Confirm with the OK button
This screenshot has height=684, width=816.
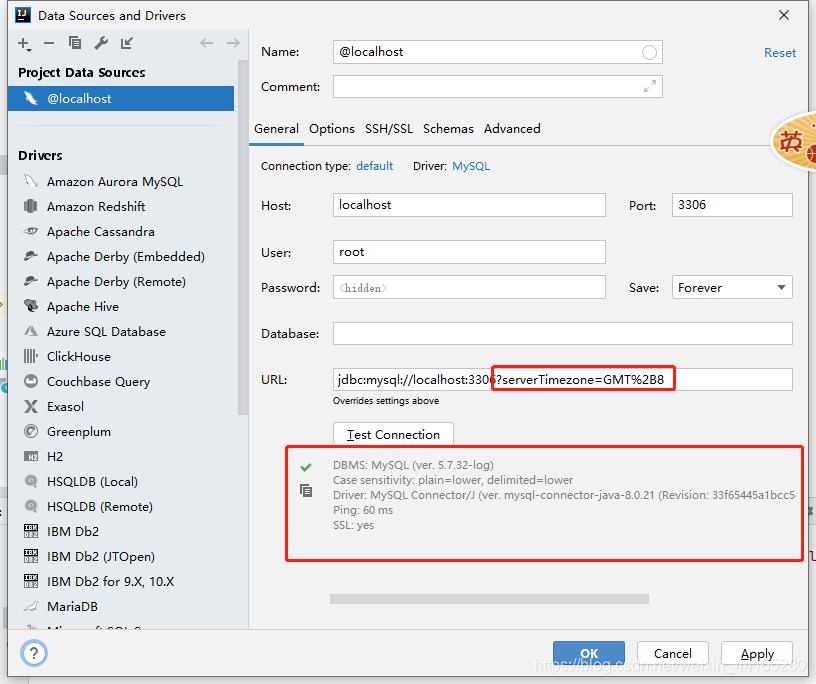(589, 653)
